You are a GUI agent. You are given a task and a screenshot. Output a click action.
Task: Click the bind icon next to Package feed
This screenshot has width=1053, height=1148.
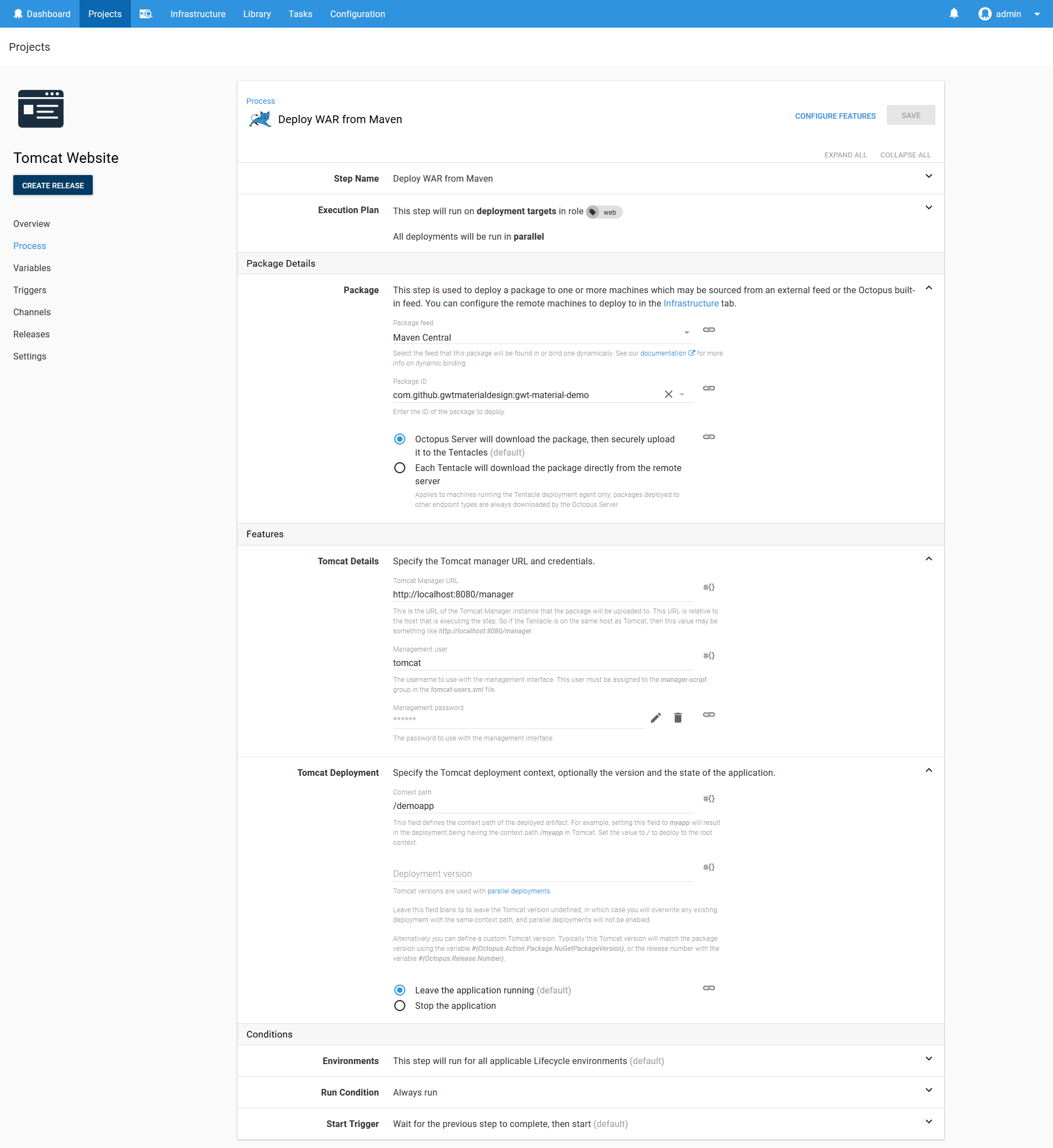click(709, 329)
